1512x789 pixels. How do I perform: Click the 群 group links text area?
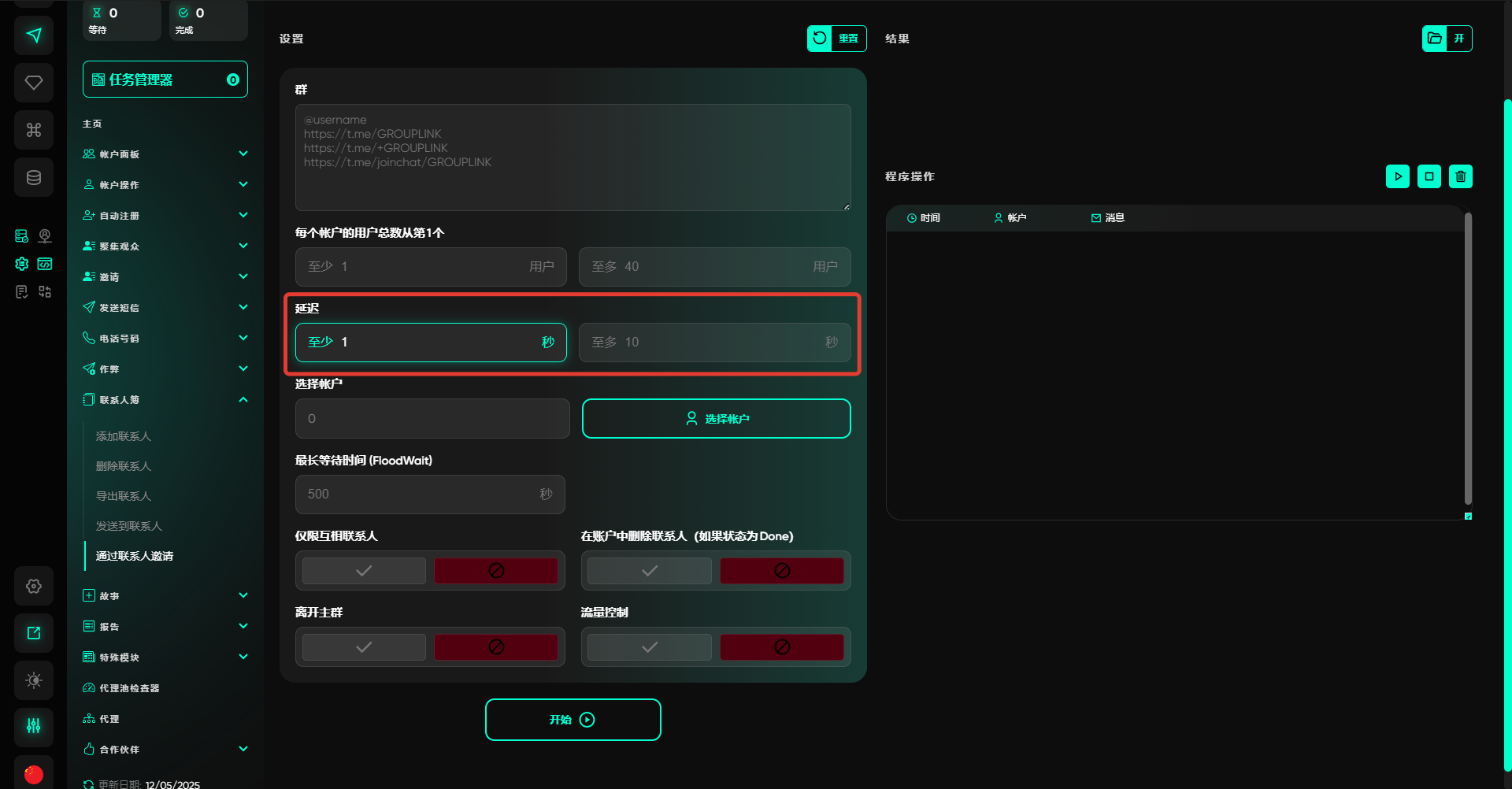click(x=573, y=157)
